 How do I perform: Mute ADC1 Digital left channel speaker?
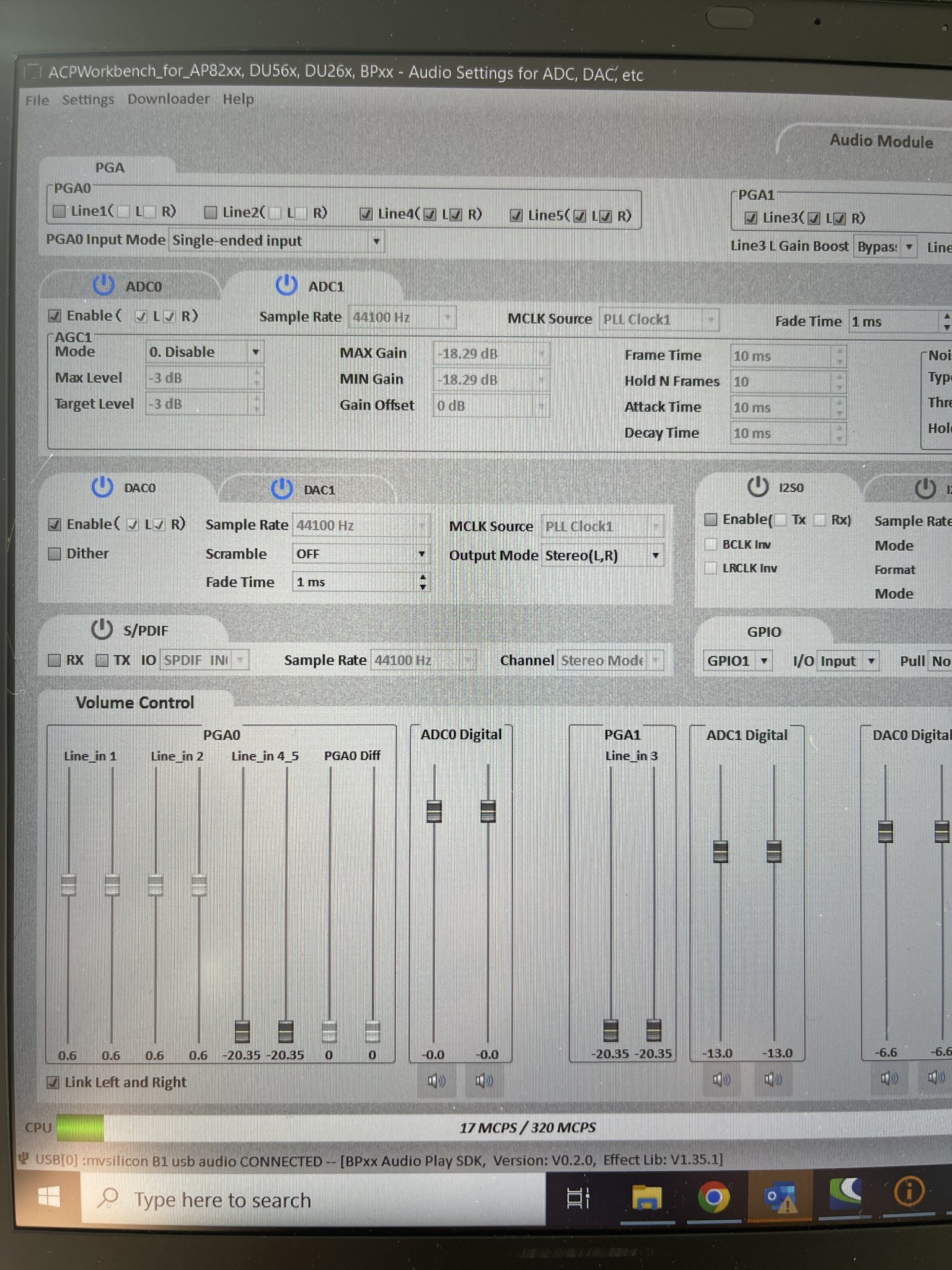pos(721,1080)
